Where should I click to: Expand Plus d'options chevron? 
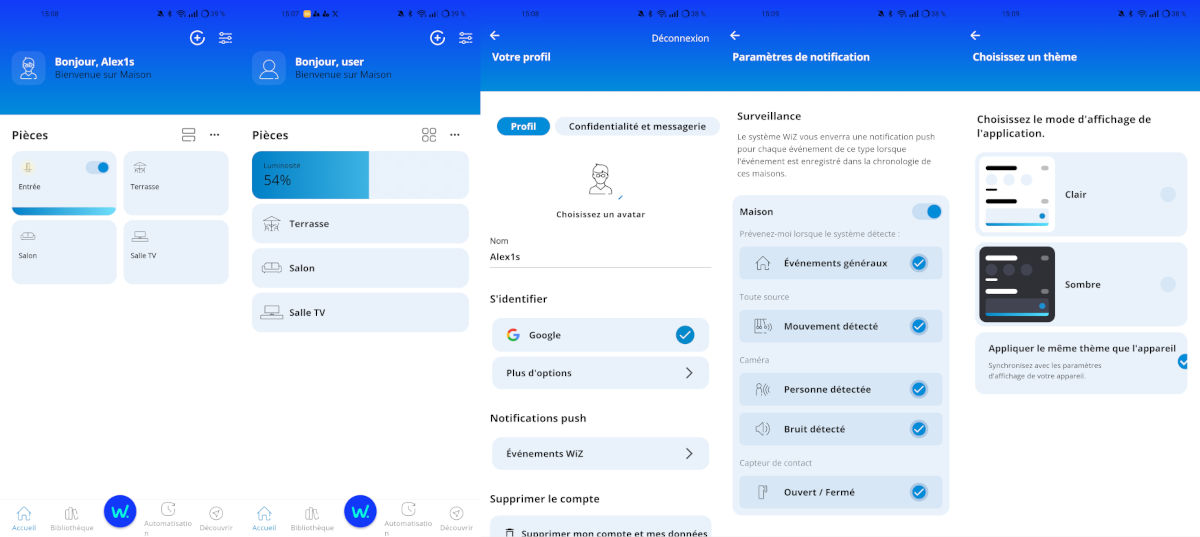688,373
